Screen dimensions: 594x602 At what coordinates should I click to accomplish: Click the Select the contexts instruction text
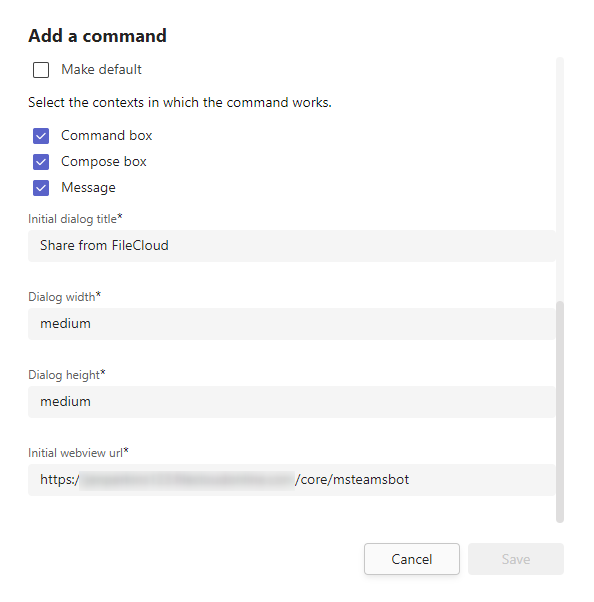[180, 103]
